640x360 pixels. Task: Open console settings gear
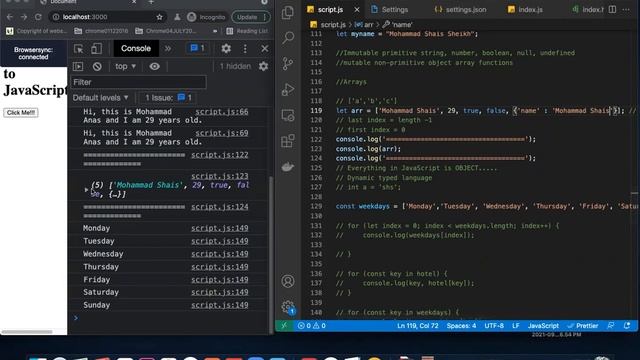pyautogui.click(x=264, y=66)
